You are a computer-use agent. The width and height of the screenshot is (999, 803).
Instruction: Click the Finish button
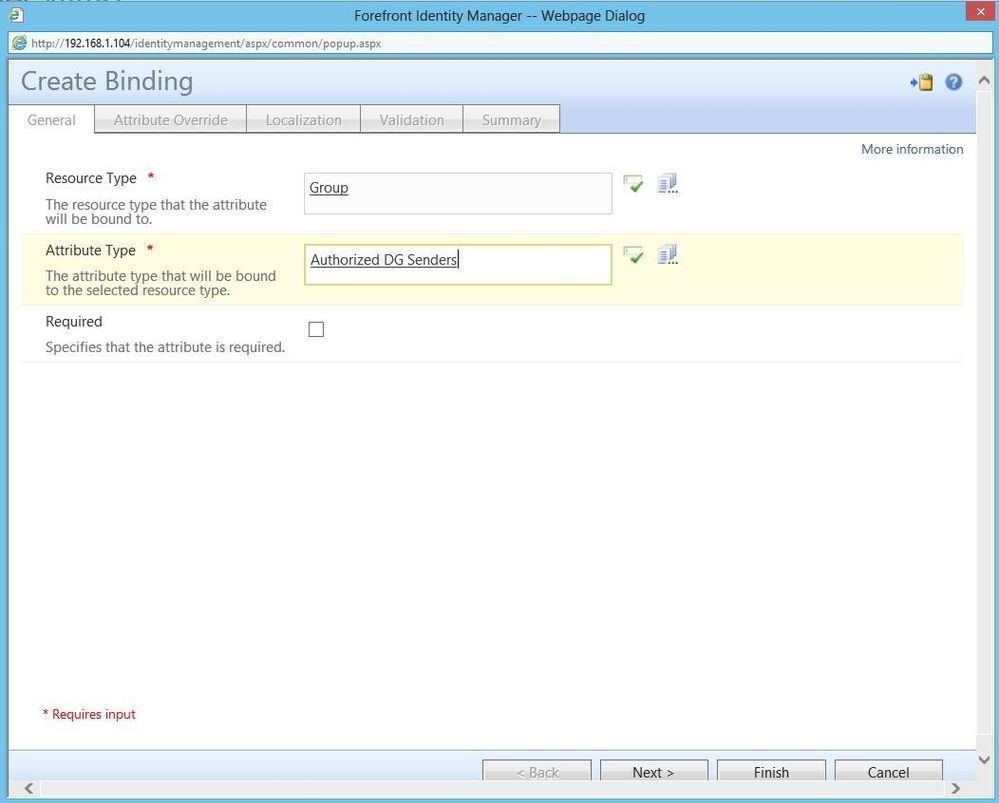[x=772, y=771]
